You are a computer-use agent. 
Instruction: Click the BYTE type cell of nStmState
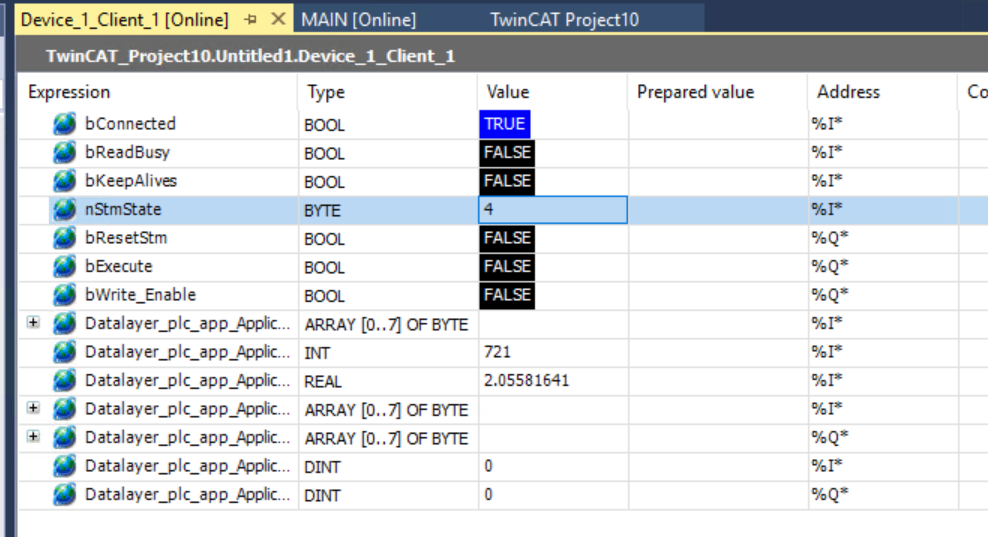coord(388,210)
